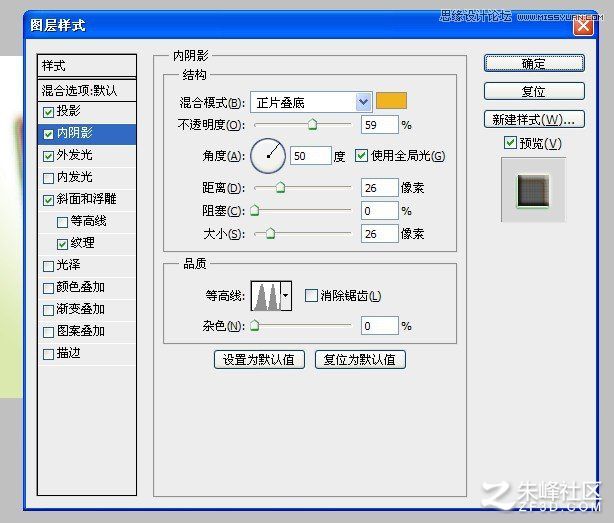614x523 pixels.
Task: Click the 距离 distance slider handle
Action: [280, 187]
